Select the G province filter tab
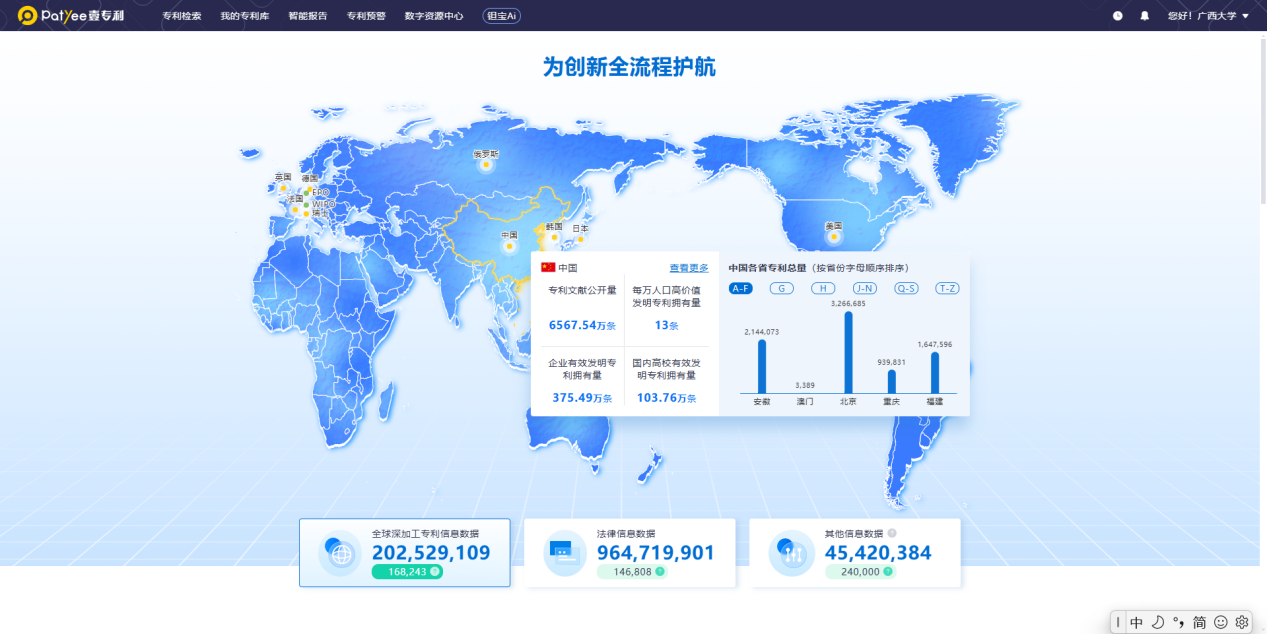The width and height of the screenshot is (1267, 634). pos(782,288)
